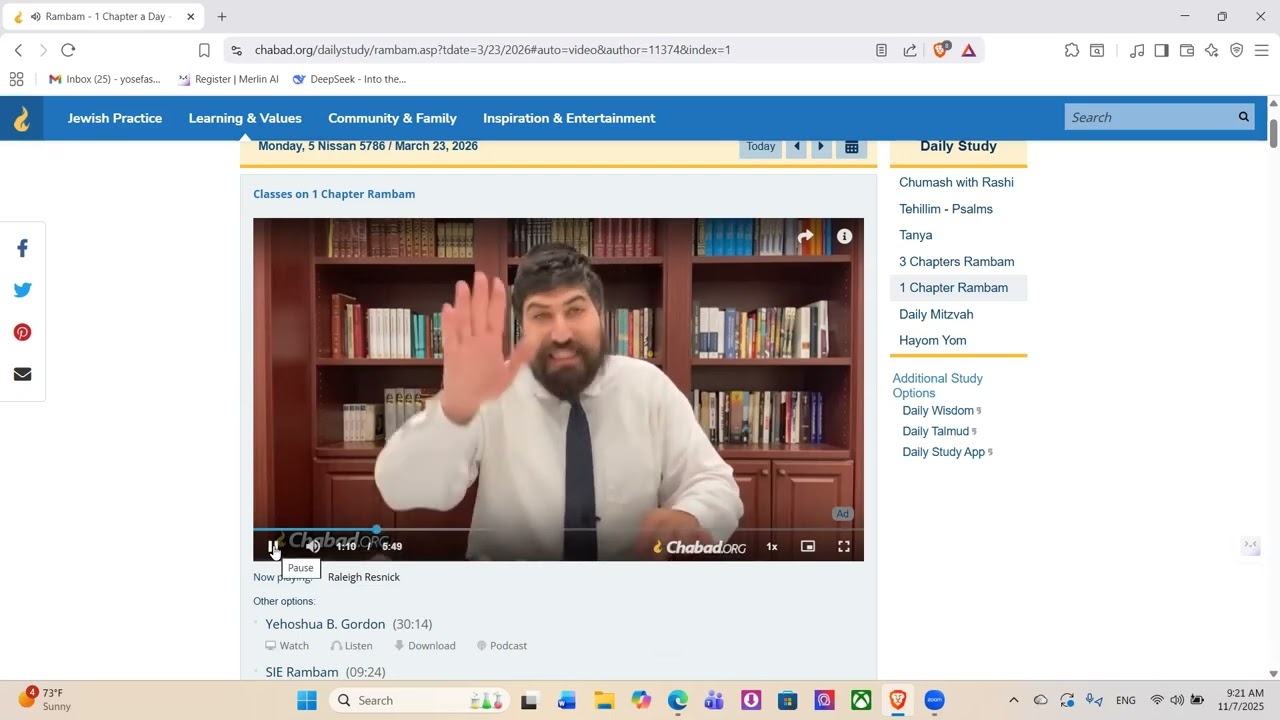Open Classes on 1 Chapter Rambam heading
This screenshot has width=1280, height=720.
click(334, 194)
